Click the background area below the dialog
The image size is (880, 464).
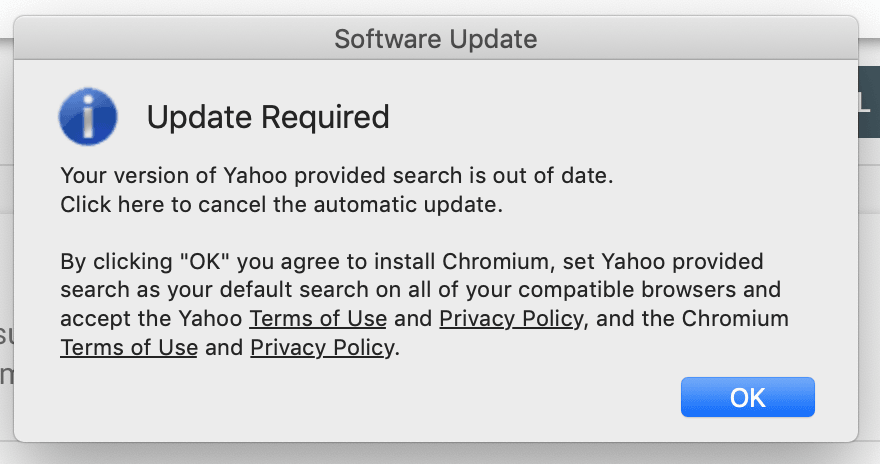click(x=440, y=454)
